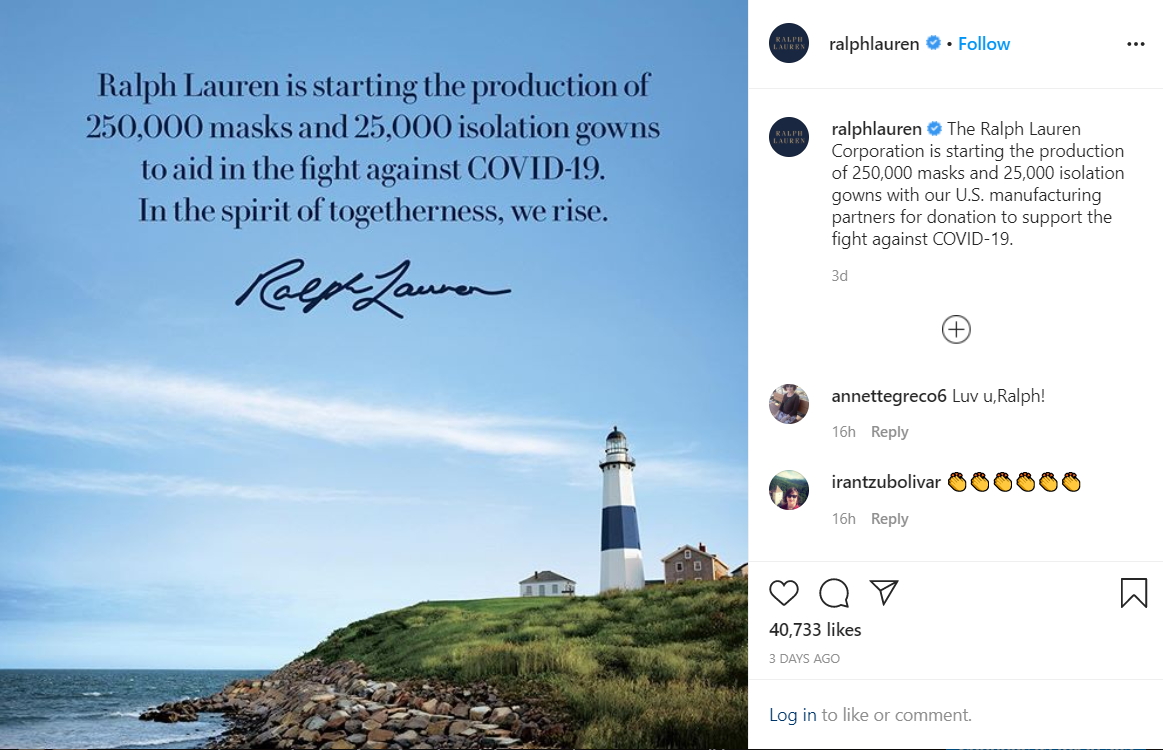Image resolution: width=1163 pixels, height=750 pixels.
Task: Click Ralph Lauren profile logo in header
Action: point(788,44)
